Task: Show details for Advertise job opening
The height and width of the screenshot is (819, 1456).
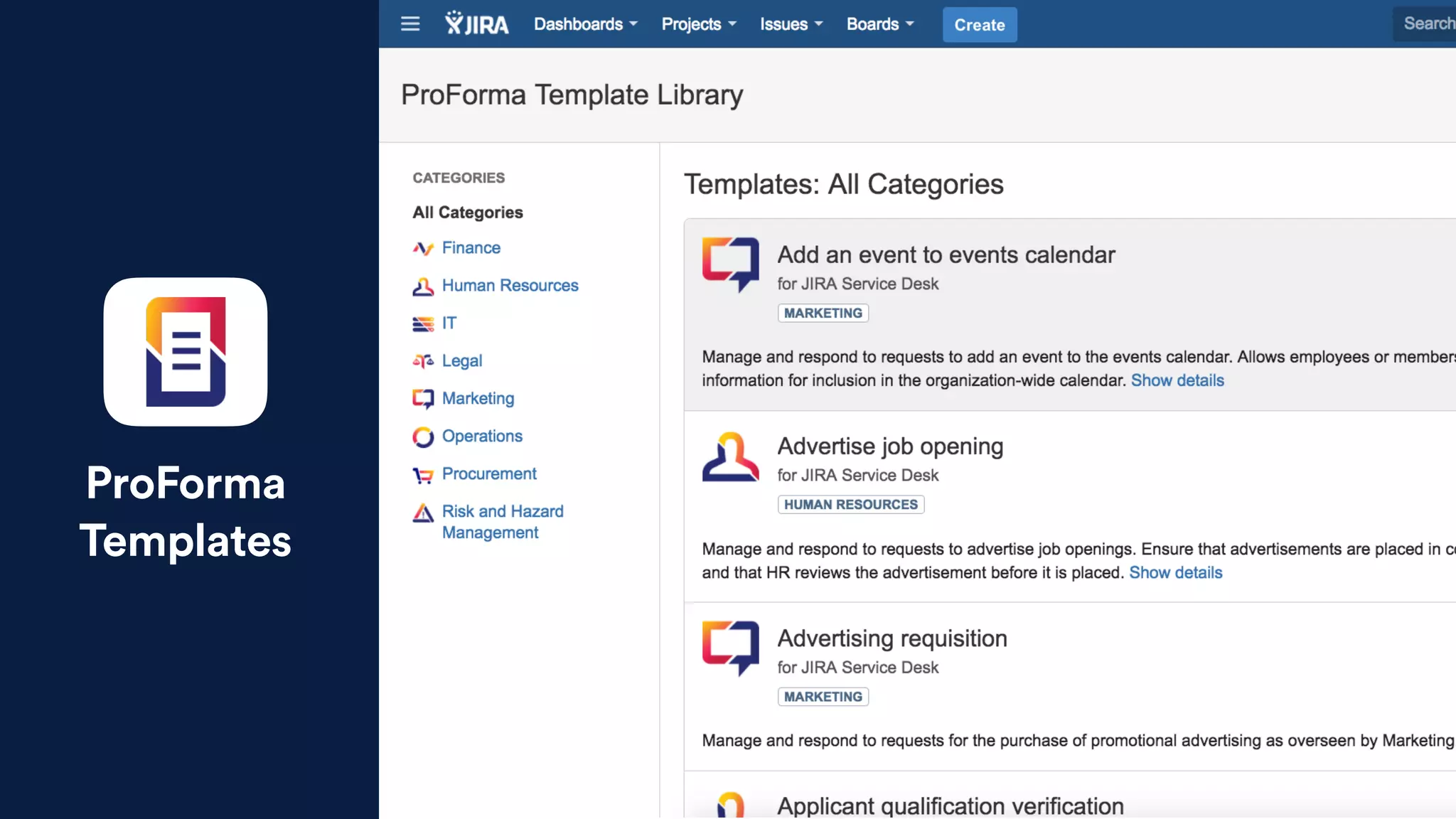Action: (1176, 572)
